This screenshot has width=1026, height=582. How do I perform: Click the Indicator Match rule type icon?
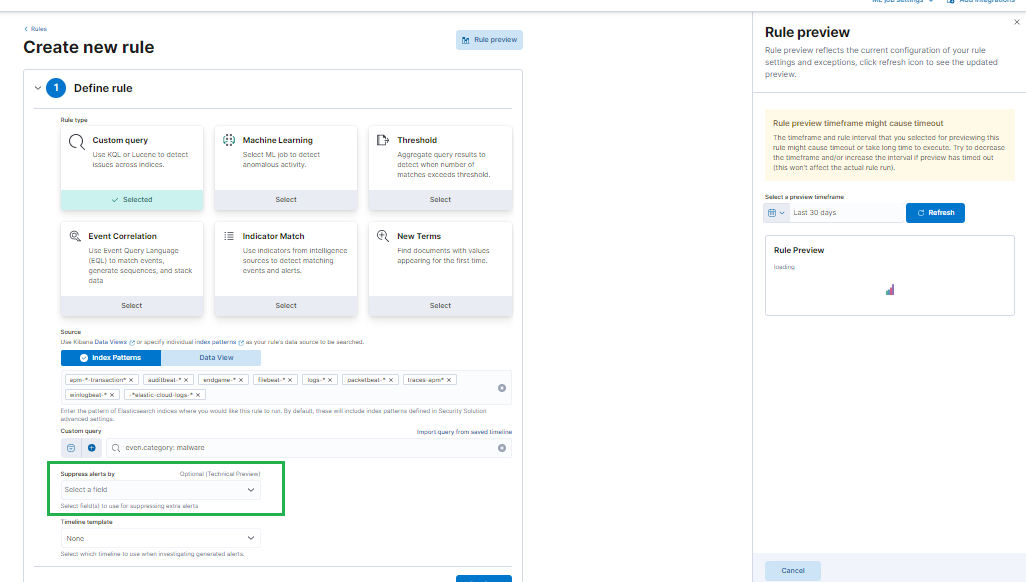(x=228, y=235)
